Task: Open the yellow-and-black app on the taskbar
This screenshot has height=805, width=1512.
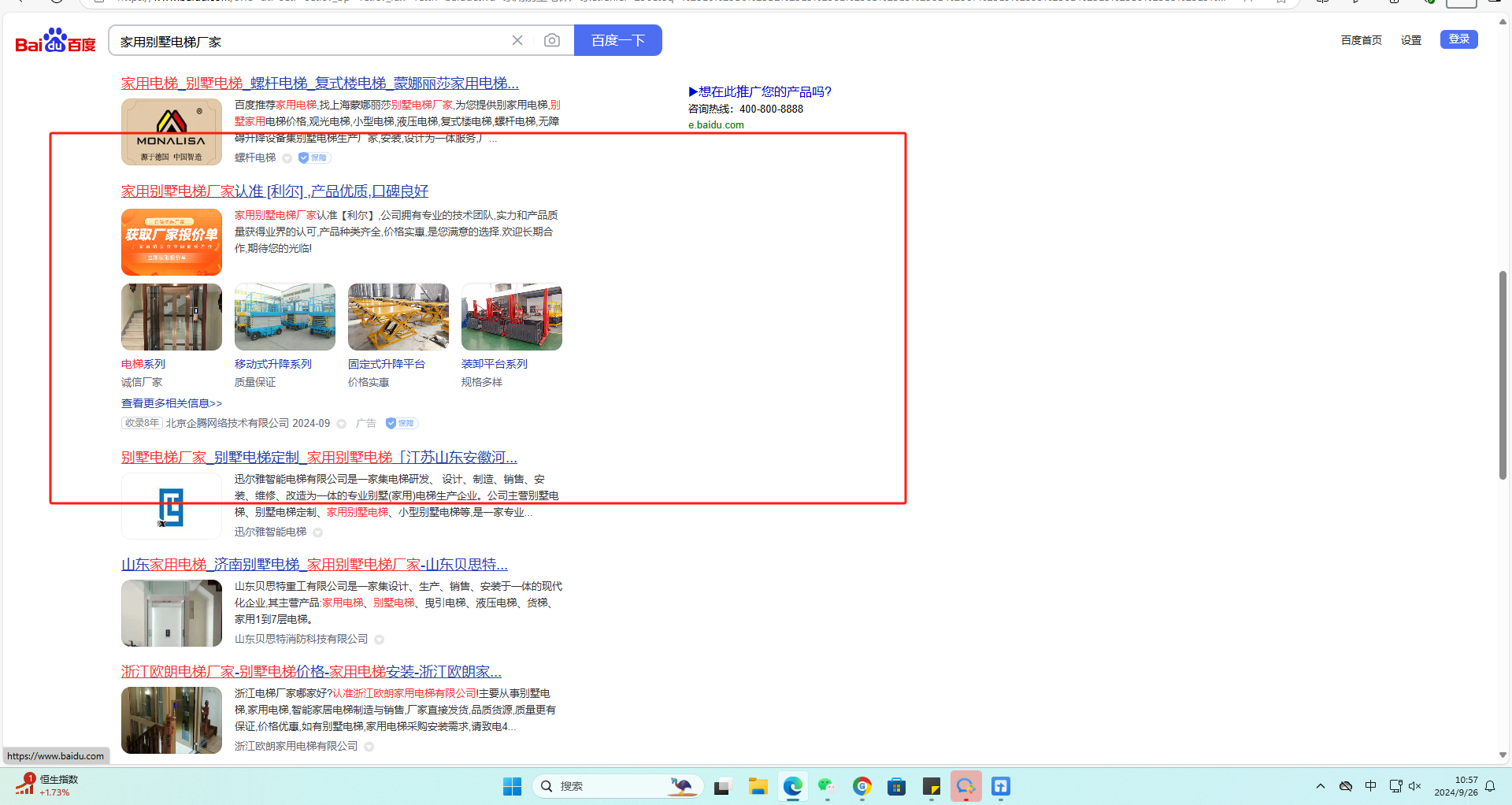Action: 931,786
